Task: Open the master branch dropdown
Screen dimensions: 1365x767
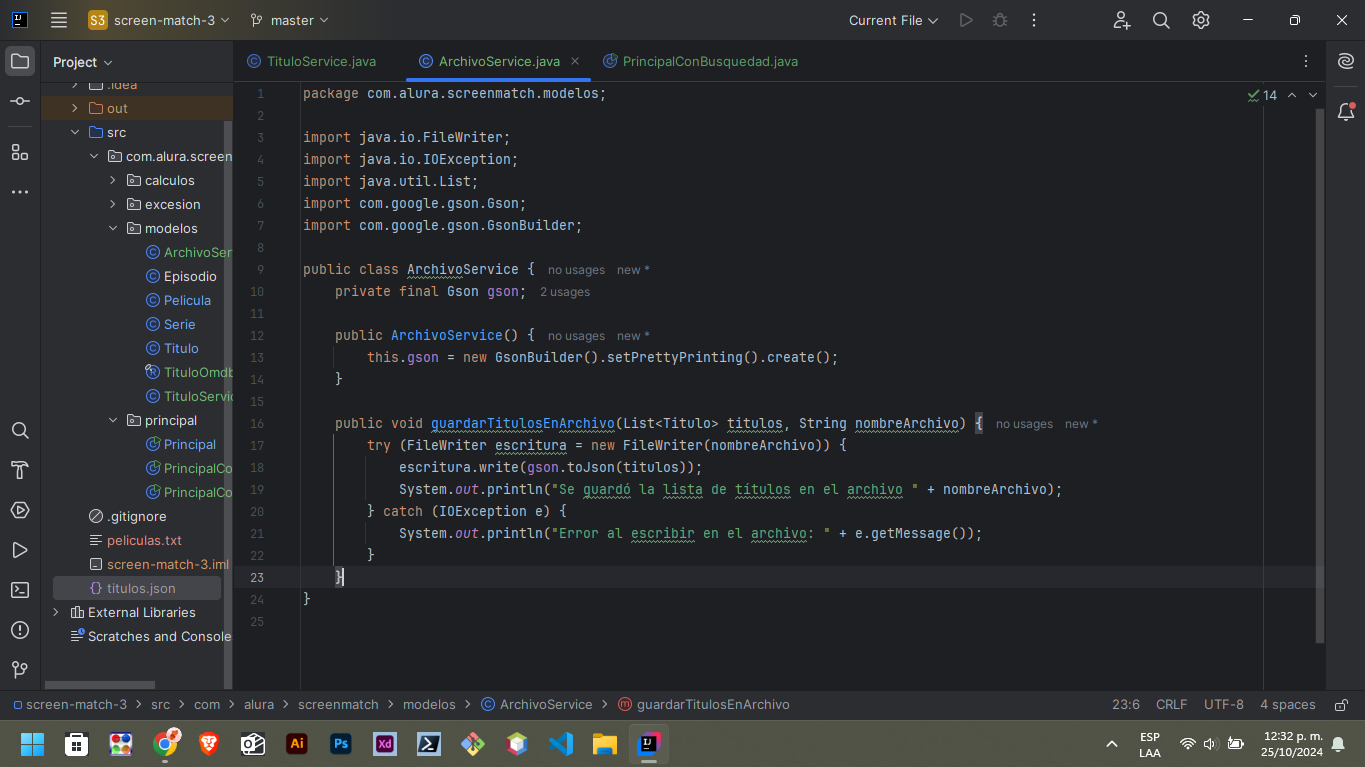Action: click(289, 20)
